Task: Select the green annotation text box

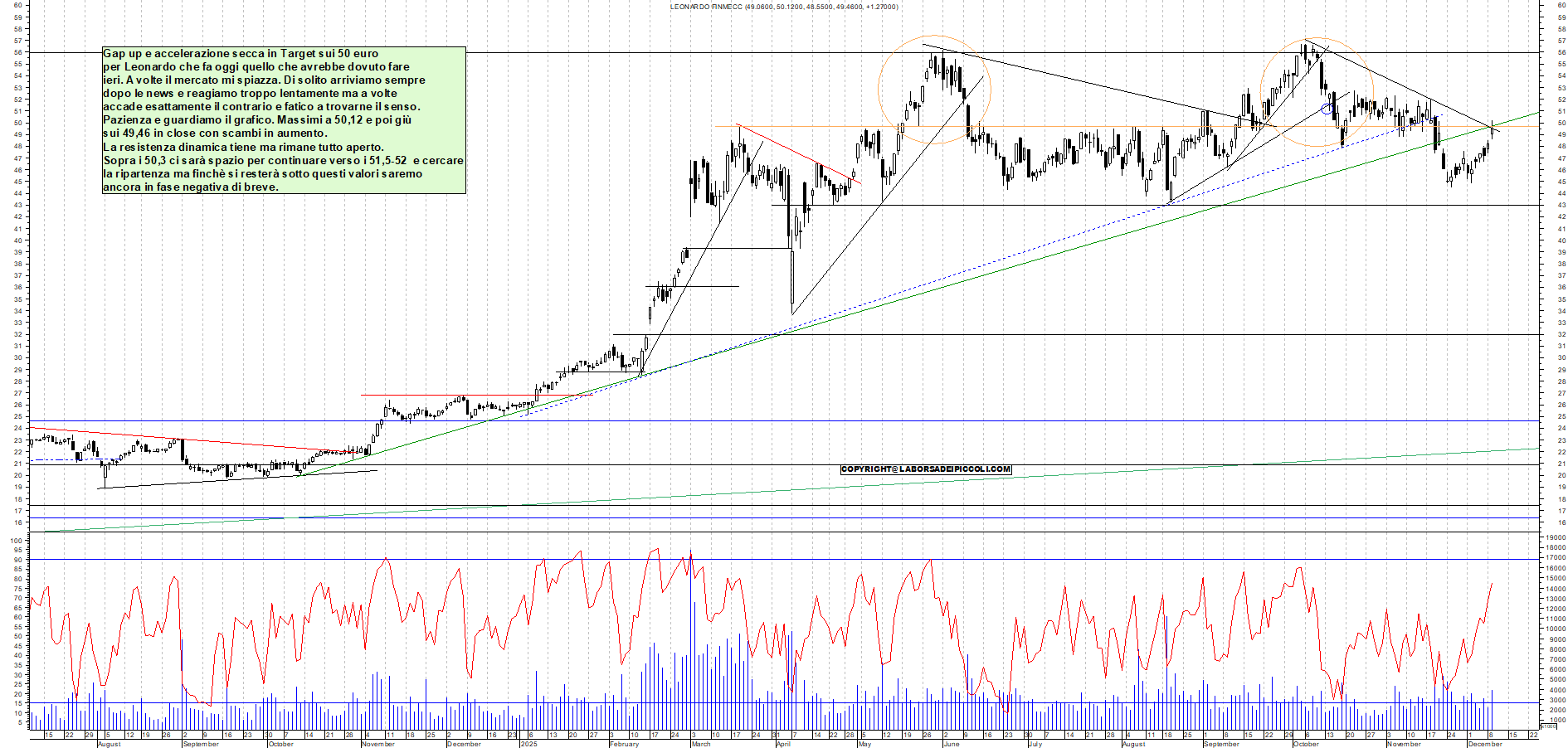Action: click(x=283, y=120)
